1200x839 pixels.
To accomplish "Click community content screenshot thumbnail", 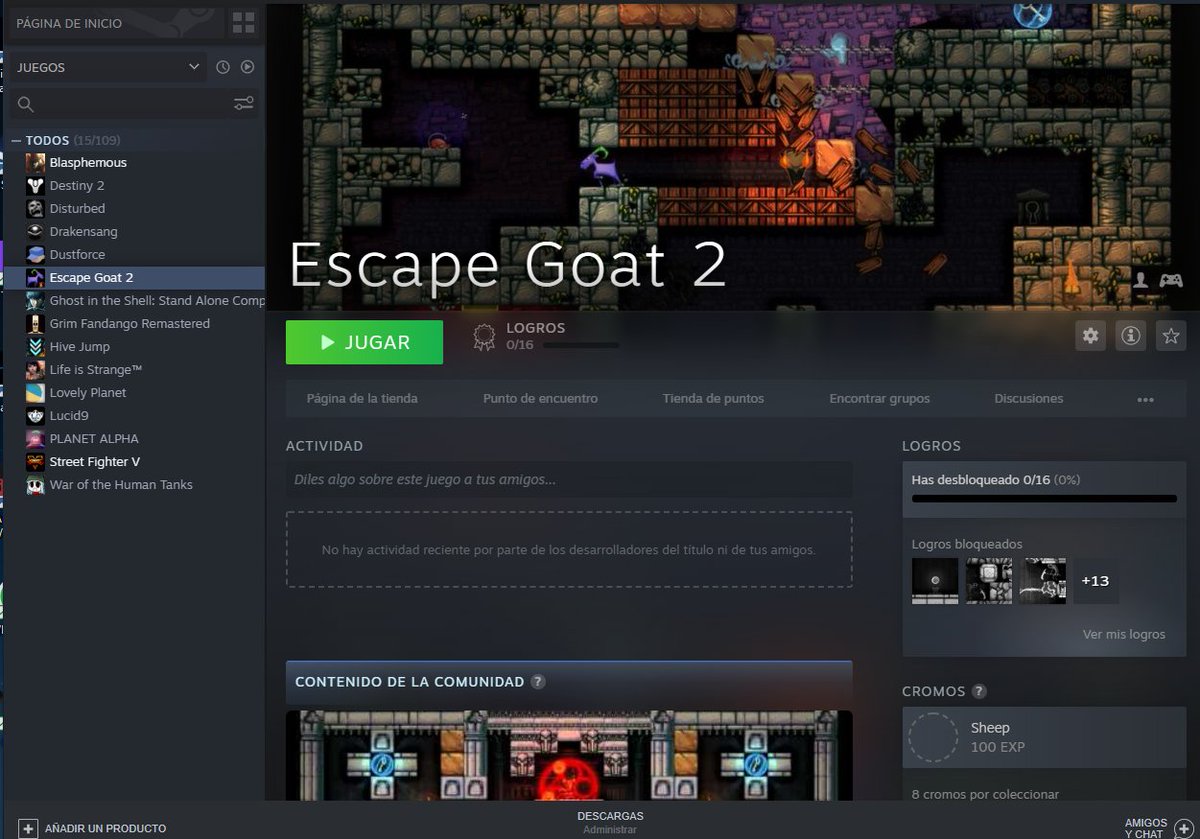I will click(x=569, y=755).
